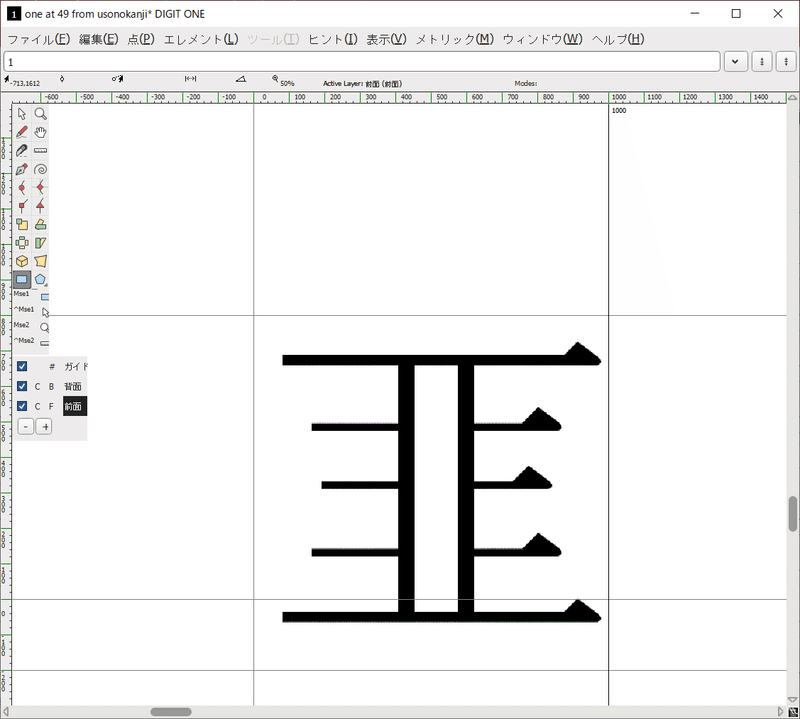Select the Magnify zoom tool
The height and width of the screenshot is (719, 800).
tap(40, 113)
